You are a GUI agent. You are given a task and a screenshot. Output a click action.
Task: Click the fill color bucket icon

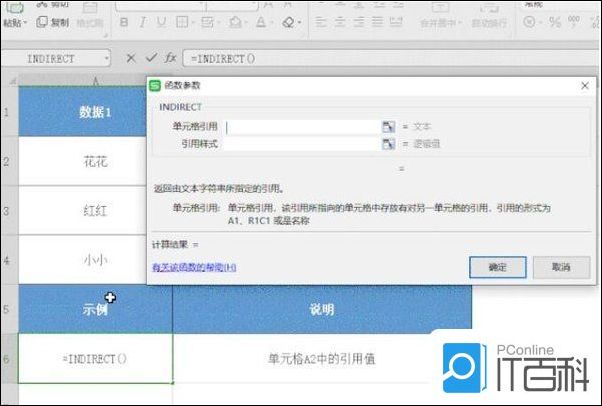tap(234, 22)
